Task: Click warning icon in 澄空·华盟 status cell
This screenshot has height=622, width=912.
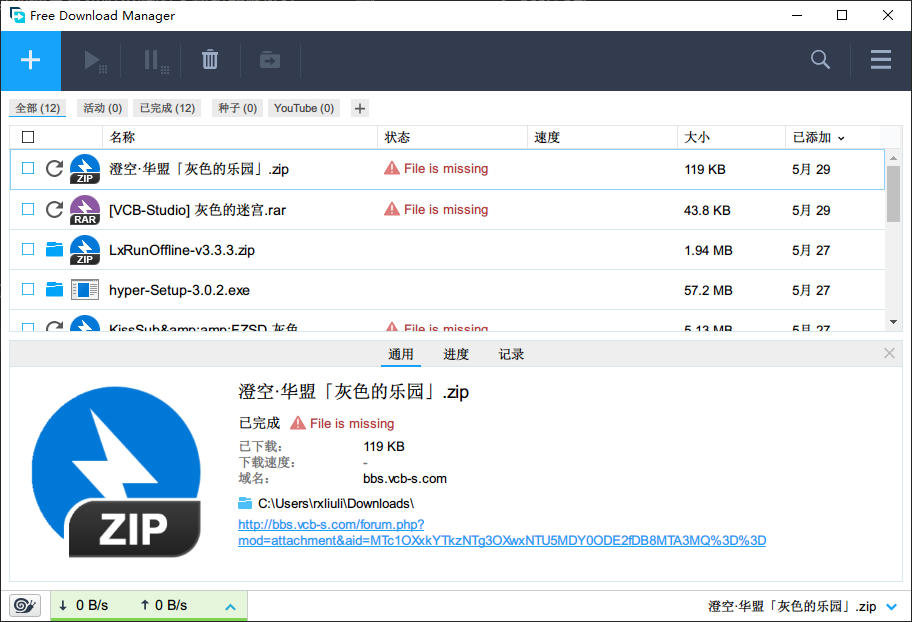Action: 392,169
